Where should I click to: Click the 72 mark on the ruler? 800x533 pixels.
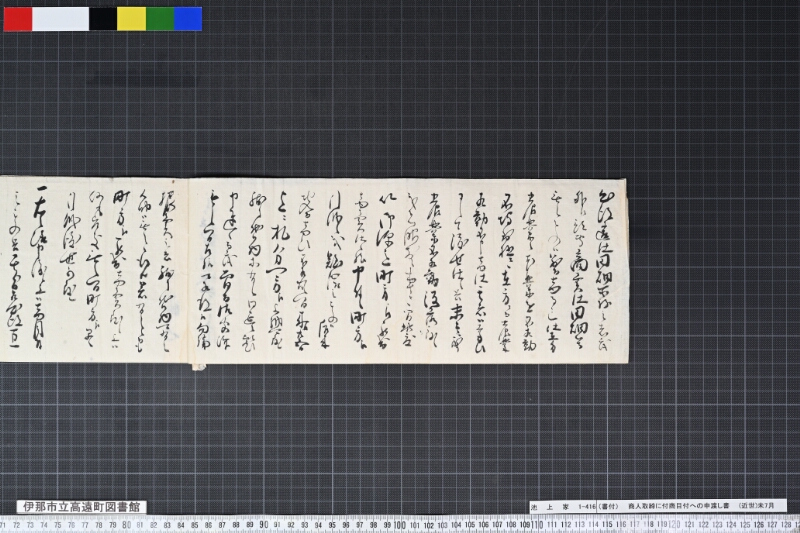click(x=16, y=525)
